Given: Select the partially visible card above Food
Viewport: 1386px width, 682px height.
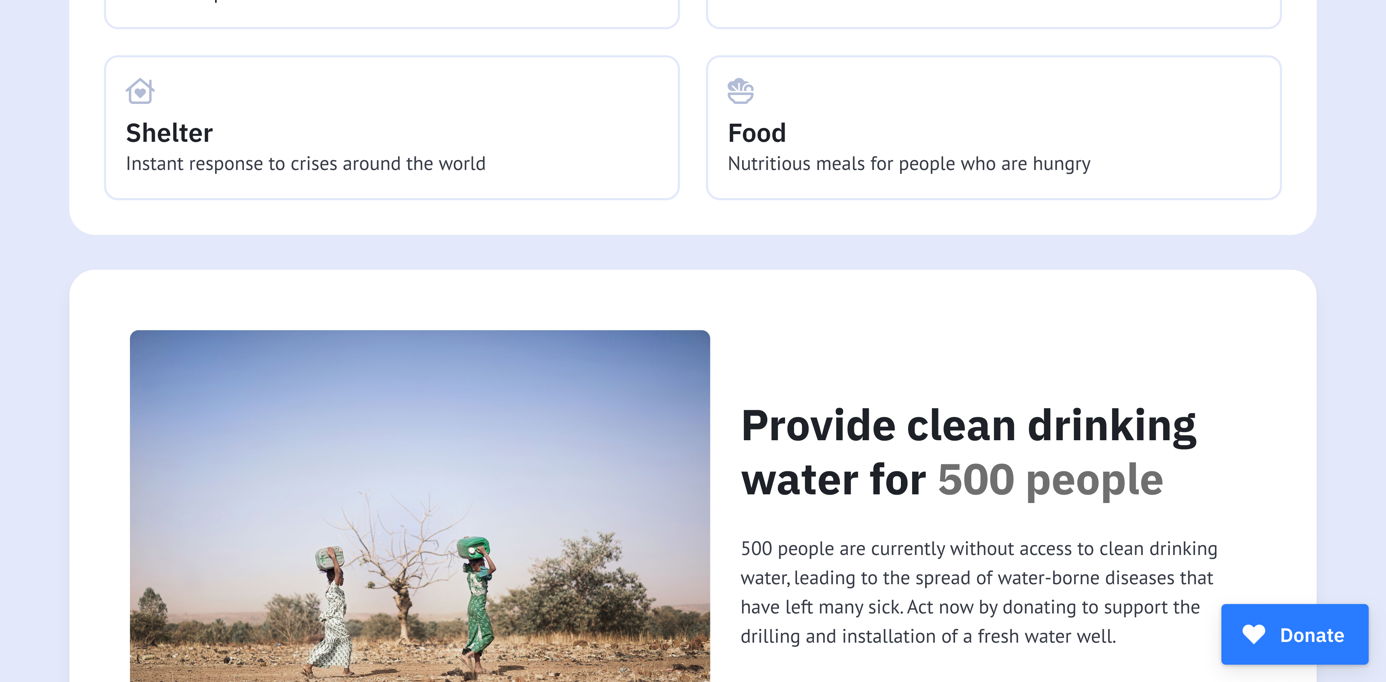Looking at the screenshot, I should [x=993, y=13].
